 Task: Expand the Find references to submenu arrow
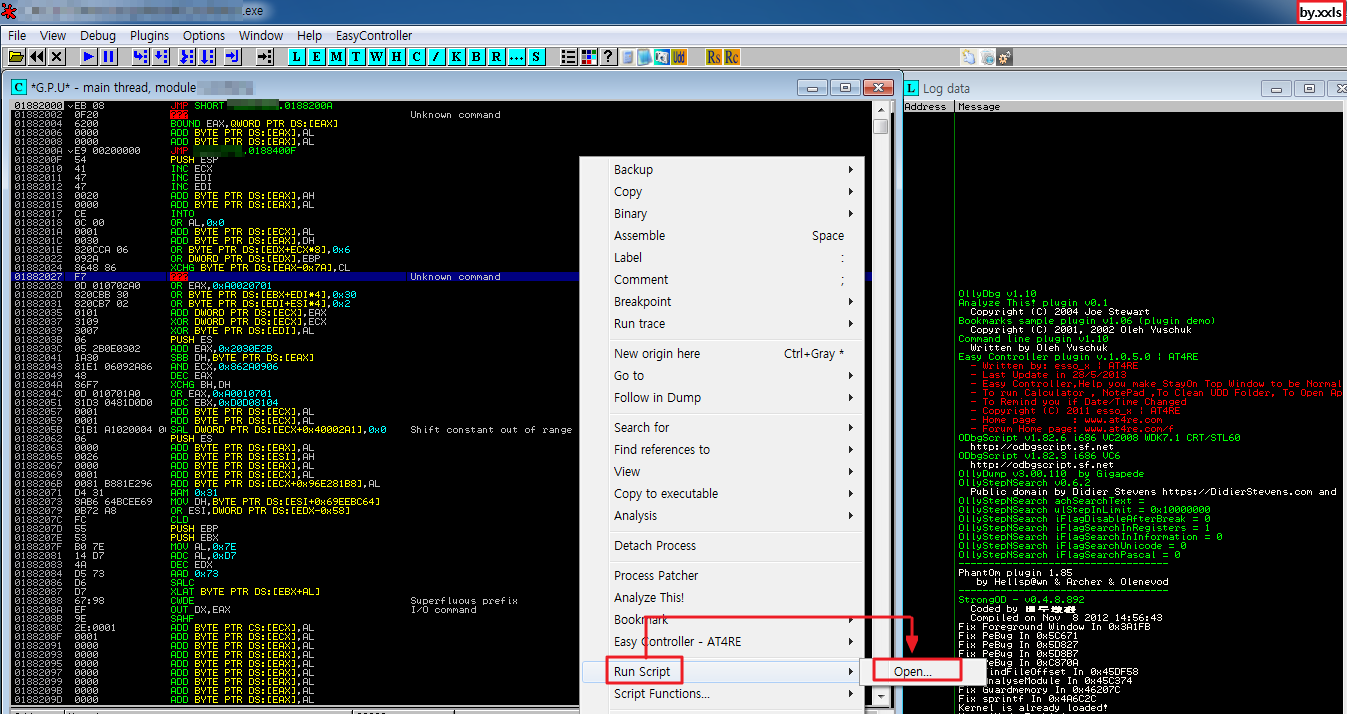click(x=851, y=450)
